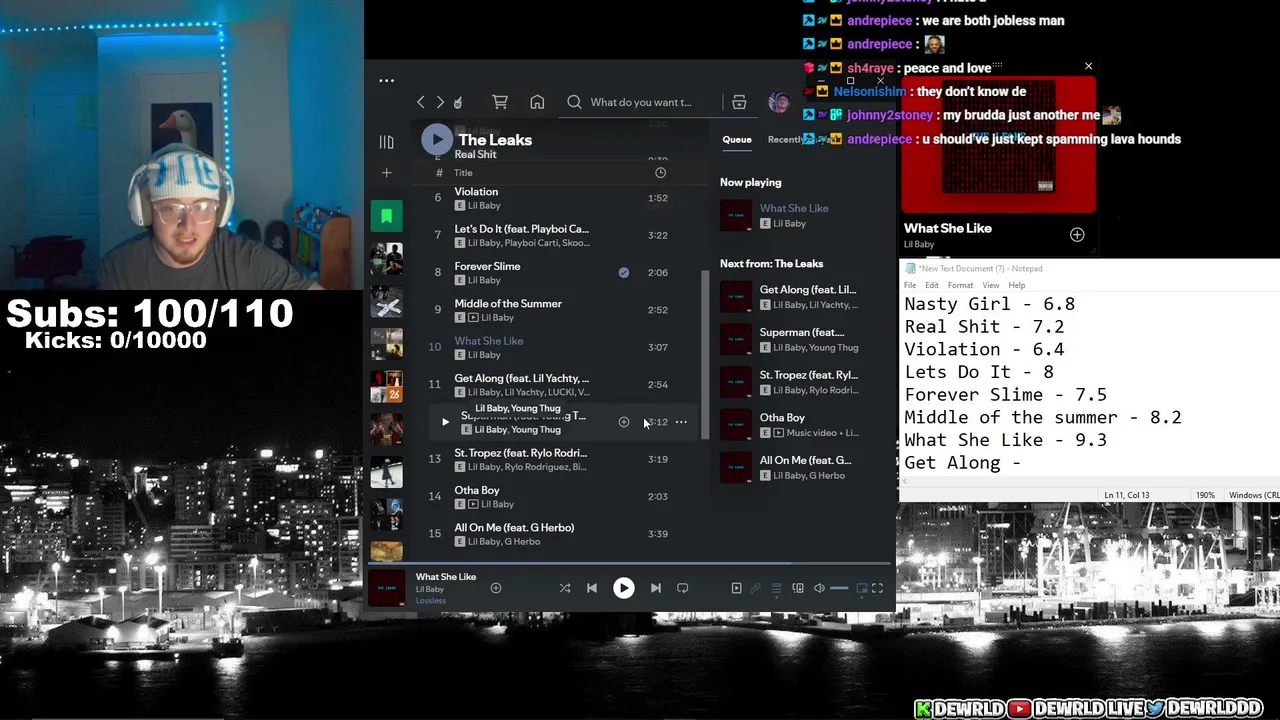Add What She Like in player bar
The width and height of the screenshot is (1280, 720).
pos(495,588)
